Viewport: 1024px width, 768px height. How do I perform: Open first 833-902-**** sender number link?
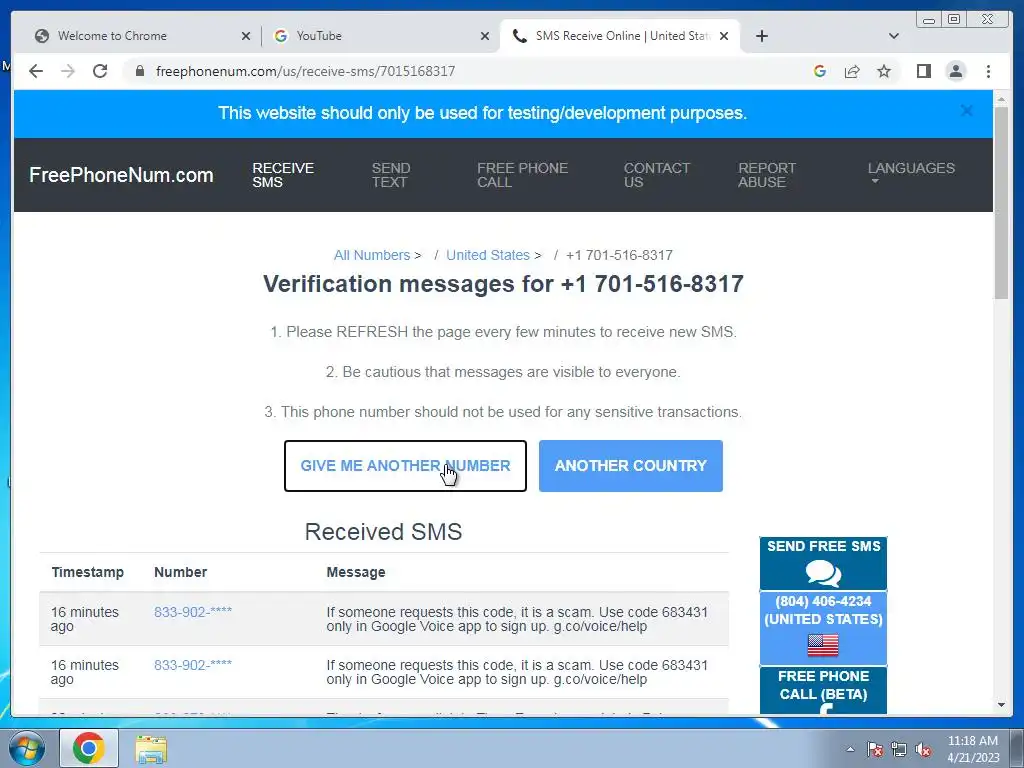pos(193,612)
